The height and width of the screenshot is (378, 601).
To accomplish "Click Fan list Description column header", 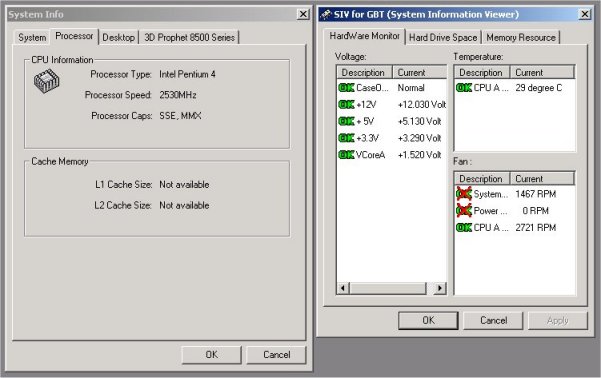I will (x=482, y=179).
